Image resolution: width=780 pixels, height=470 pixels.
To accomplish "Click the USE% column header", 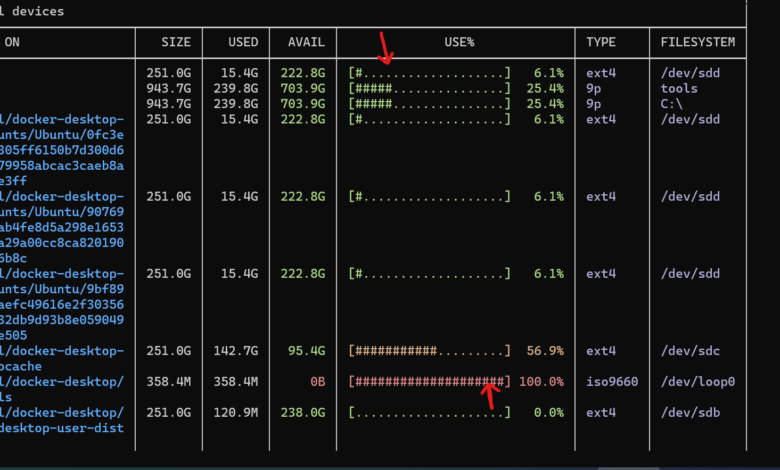I will tap(459, 42).
